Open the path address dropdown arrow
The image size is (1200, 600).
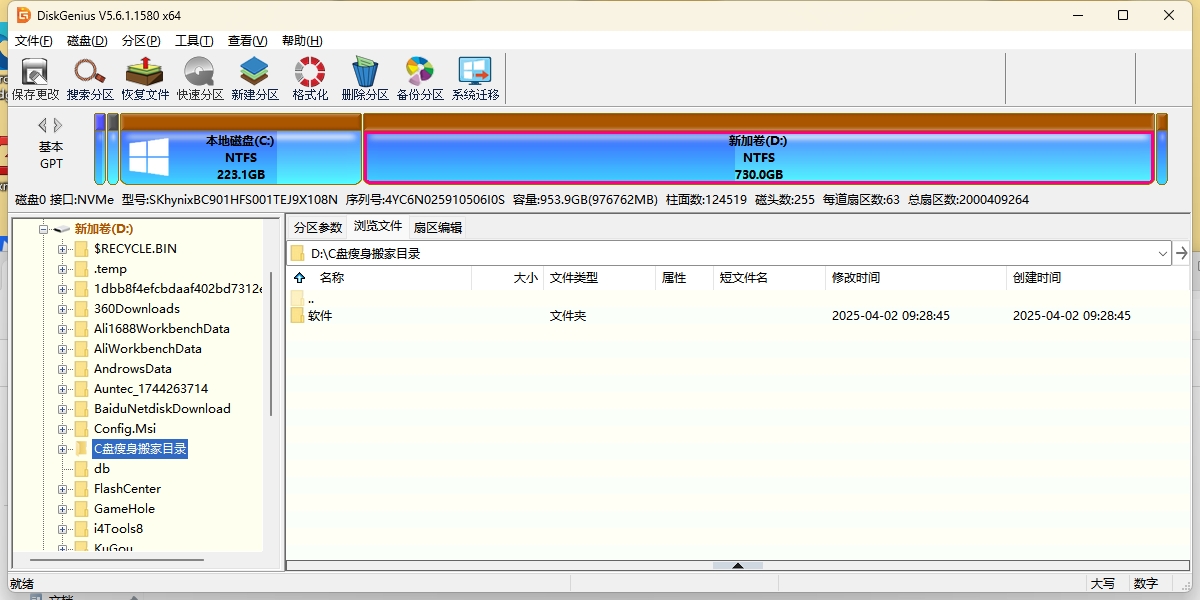coord(1162,254)
